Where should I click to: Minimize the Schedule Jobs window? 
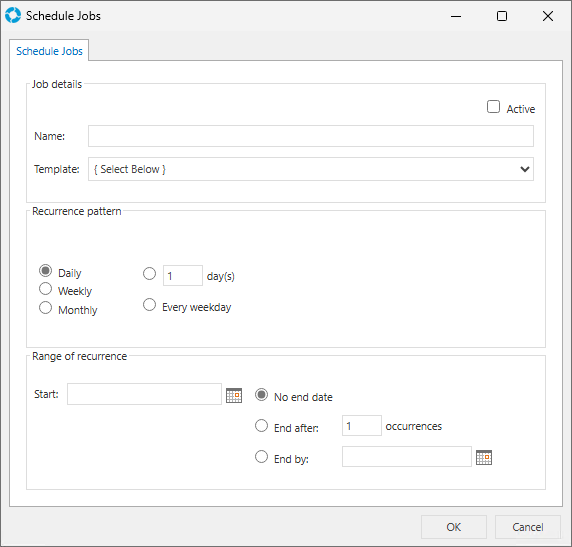pyautogui.click(x=456, y=16)
